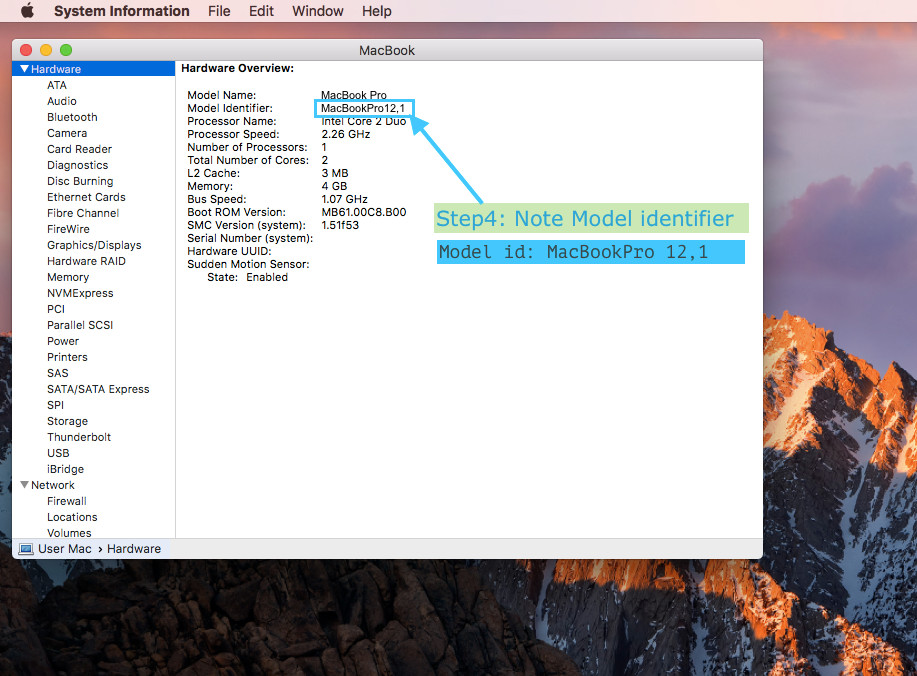
Task: Select Locations under Network
Action: [72, 517]
